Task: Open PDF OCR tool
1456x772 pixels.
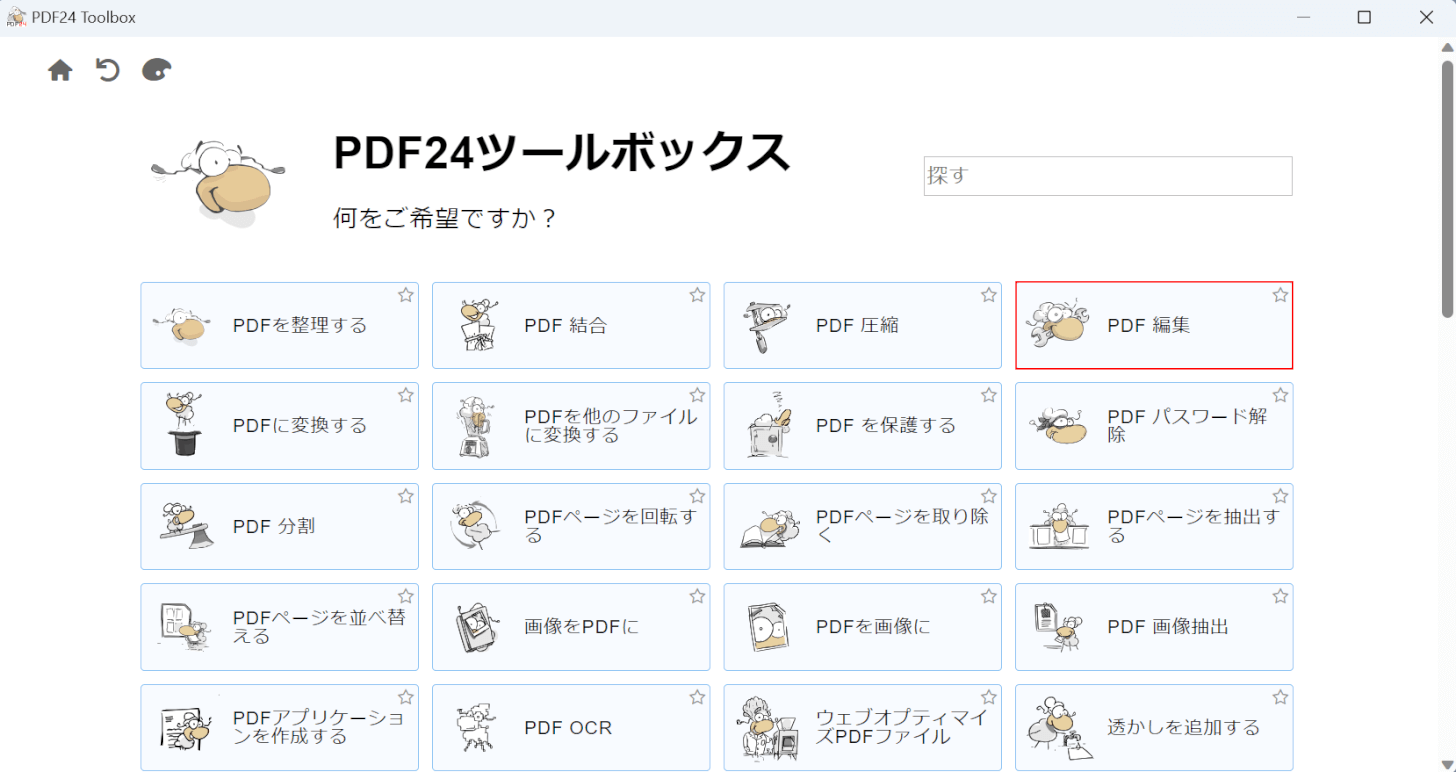Action: point(571,727)
